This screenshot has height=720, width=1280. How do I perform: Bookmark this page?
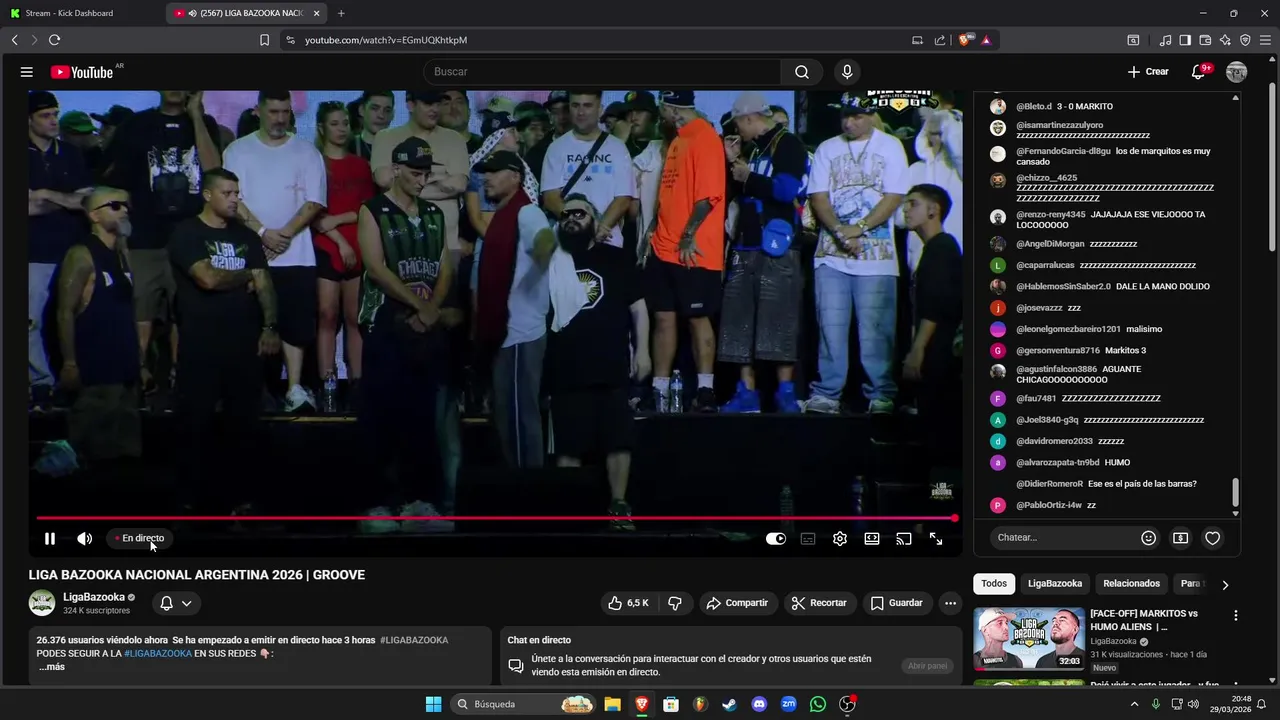tap(264, 40)
